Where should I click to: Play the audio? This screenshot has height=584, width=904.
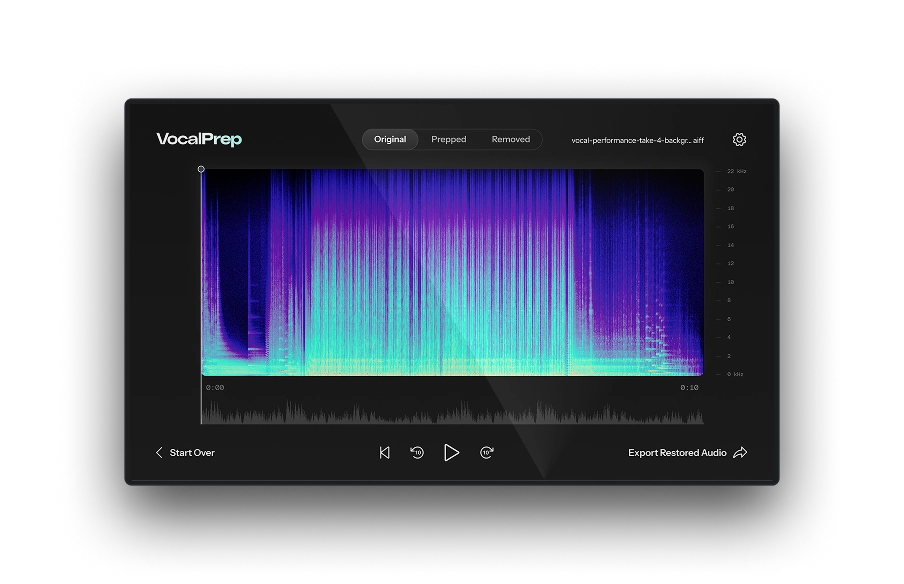point(451,452)
